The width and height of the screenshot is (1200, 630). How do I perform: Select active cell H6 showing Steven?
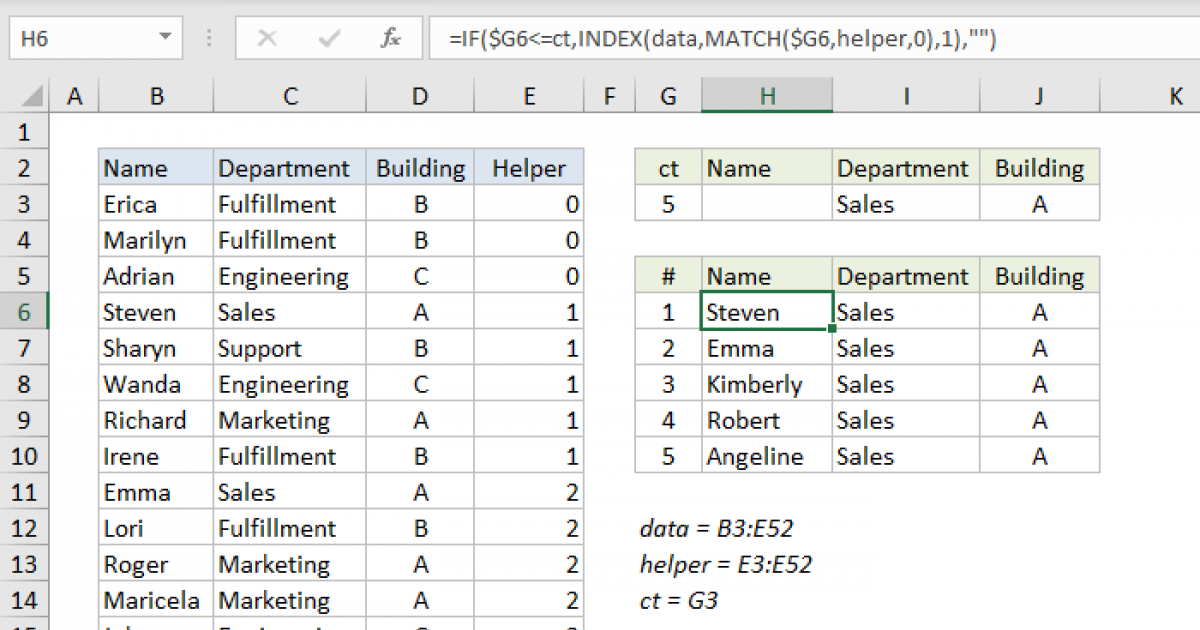(767, 312)
